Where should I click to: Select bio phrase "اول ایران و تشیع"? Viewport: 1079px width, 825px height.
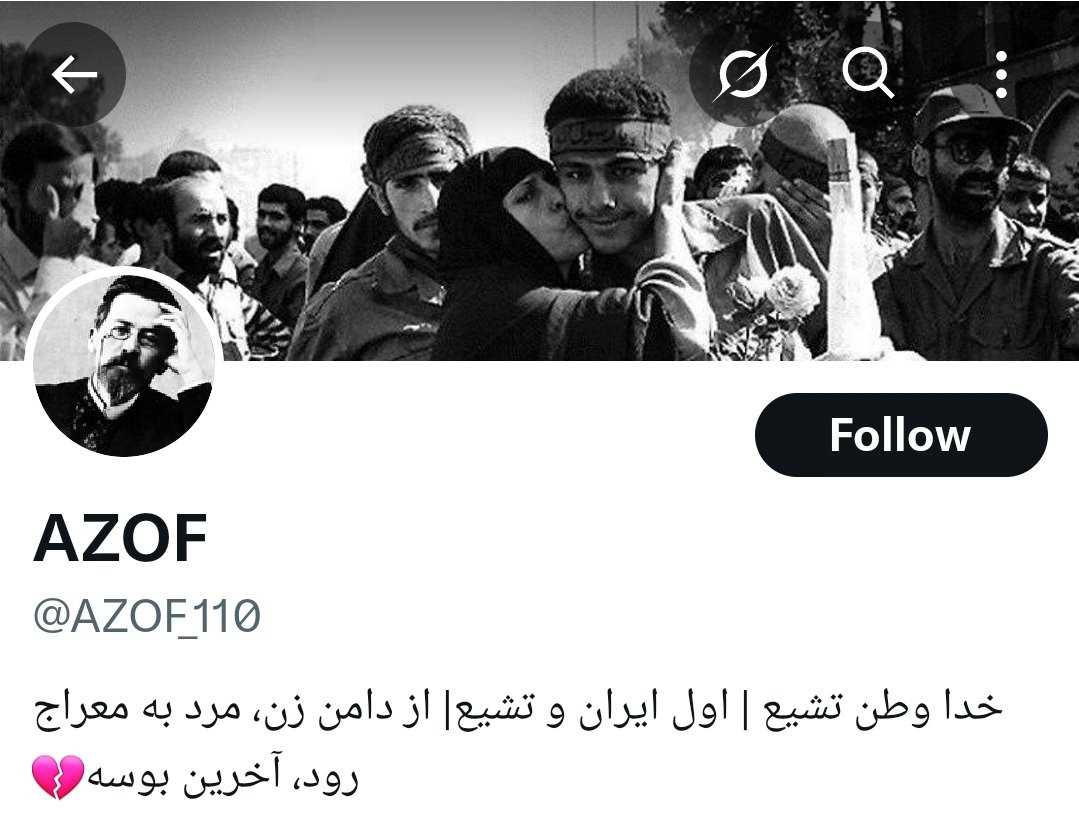[x=598, y=709]
